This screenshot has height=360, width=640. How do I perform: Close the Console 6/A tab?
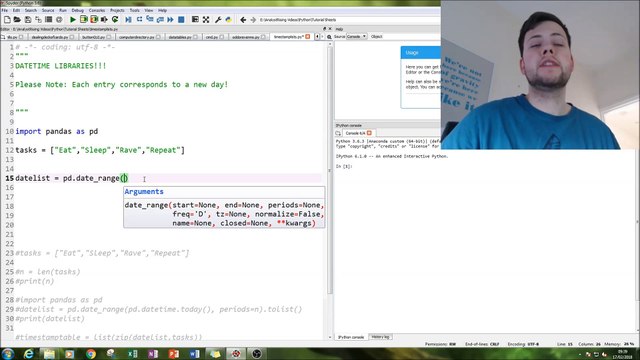tap(369, 133)
